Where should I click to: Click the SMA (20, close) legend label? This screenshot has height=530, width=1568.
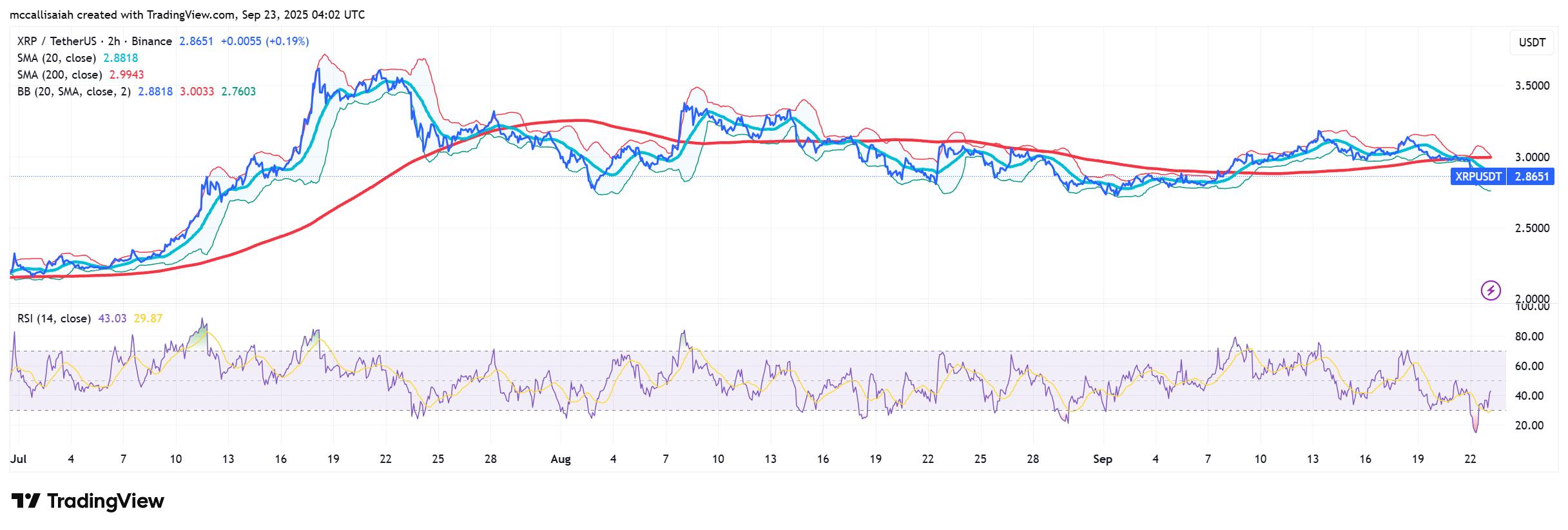57,58
